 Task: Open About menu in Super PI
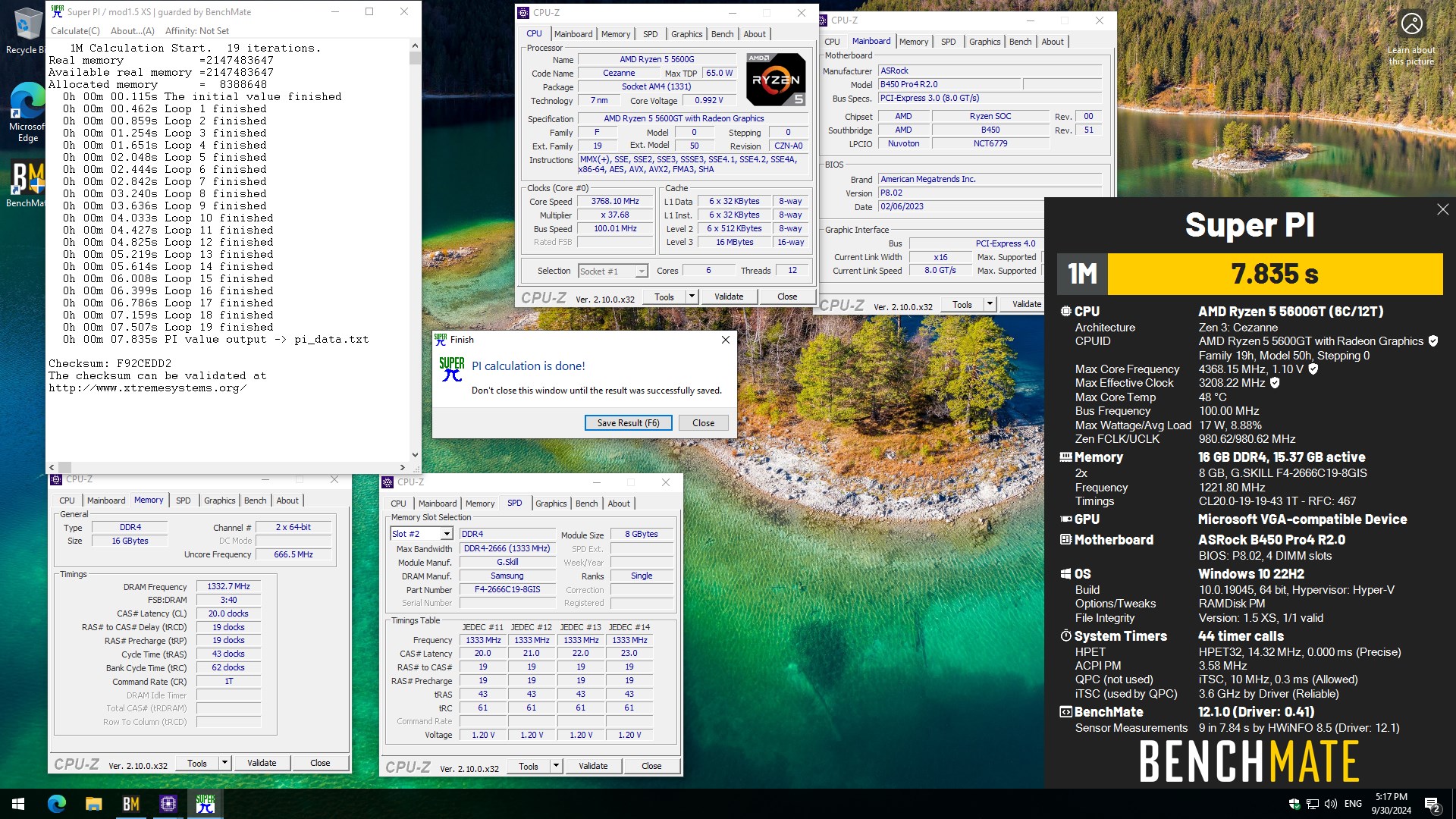[133, 31]
